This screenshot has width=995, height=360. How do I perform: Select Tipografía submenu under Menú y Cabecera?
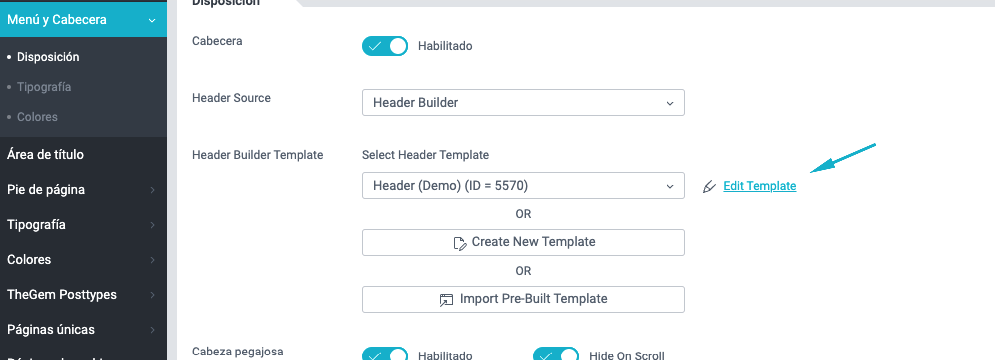pos(44,87)
